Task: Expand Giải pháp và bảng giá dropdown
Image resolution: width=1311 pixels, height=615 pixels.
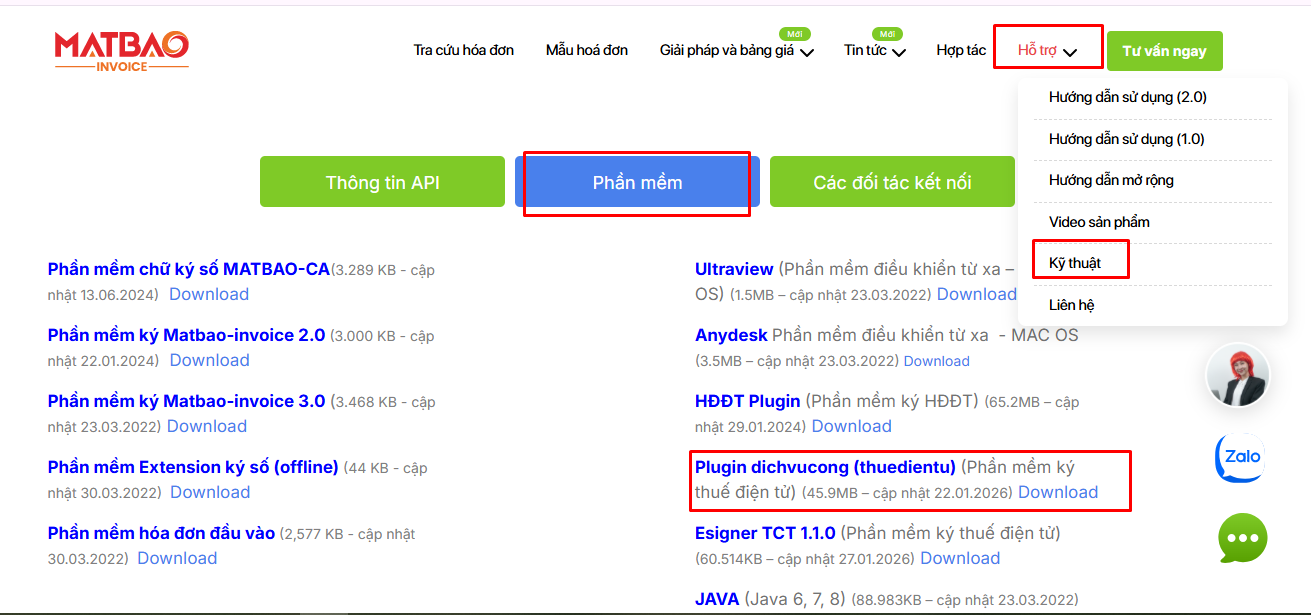Action: 736,51
